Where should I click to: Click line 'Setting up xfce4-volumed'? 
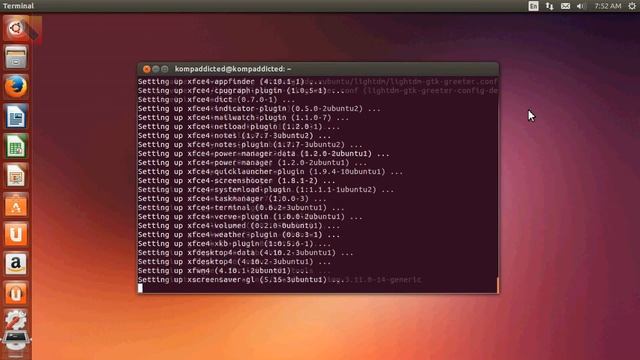[239, 225]
